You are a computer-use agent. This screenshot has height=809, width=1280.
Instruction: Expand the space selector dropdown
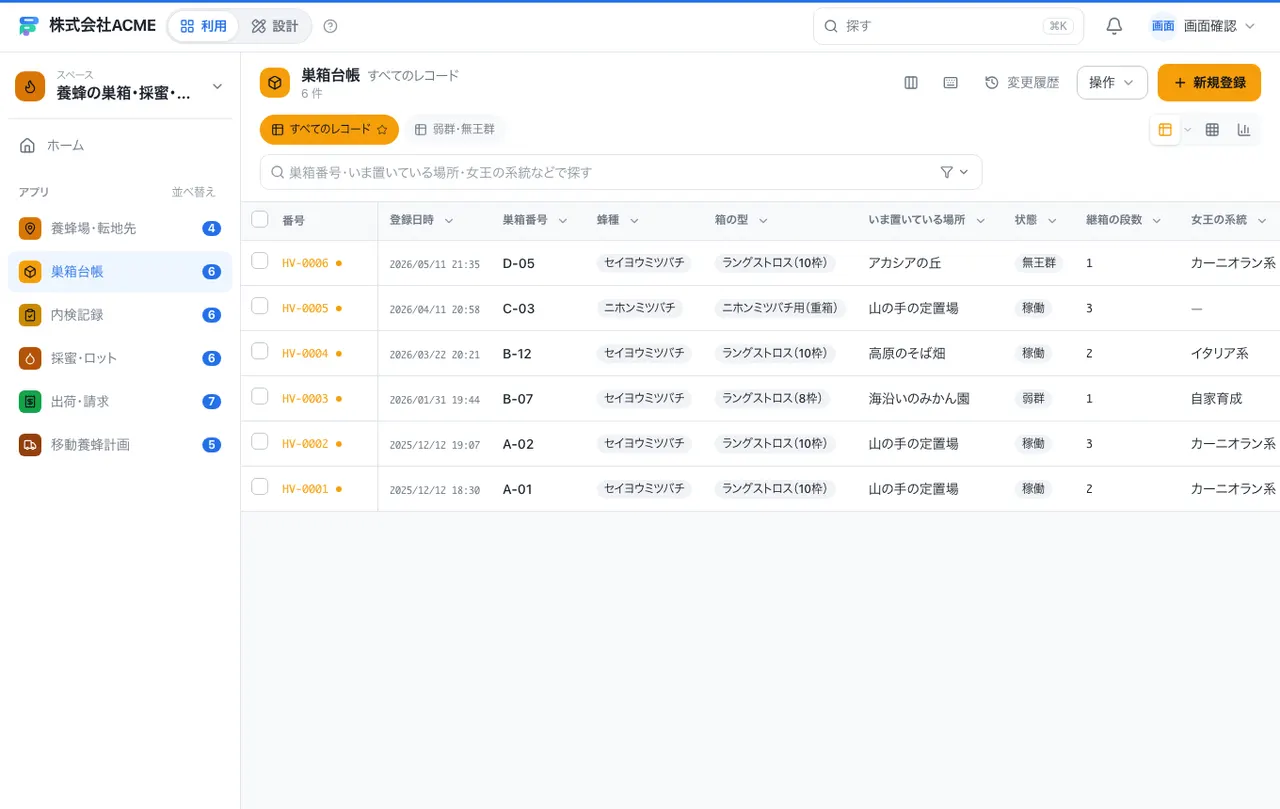pyautogui.click(x=217, y=87)
